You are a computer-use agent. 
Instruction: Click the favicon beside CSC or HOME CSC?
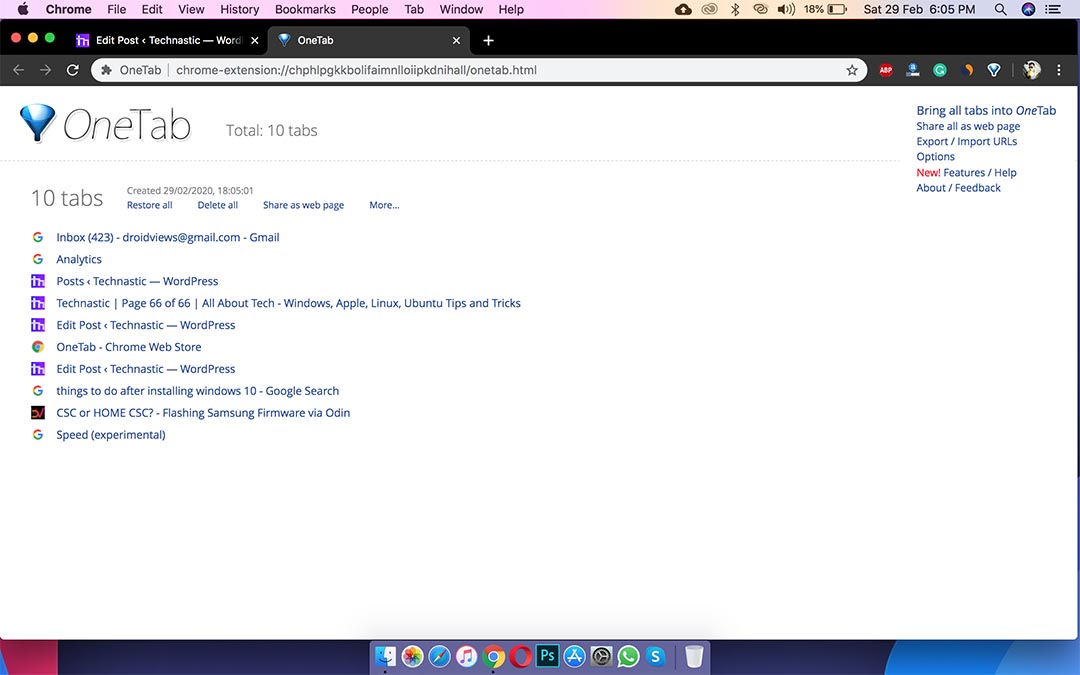click(x=38, y=413)
